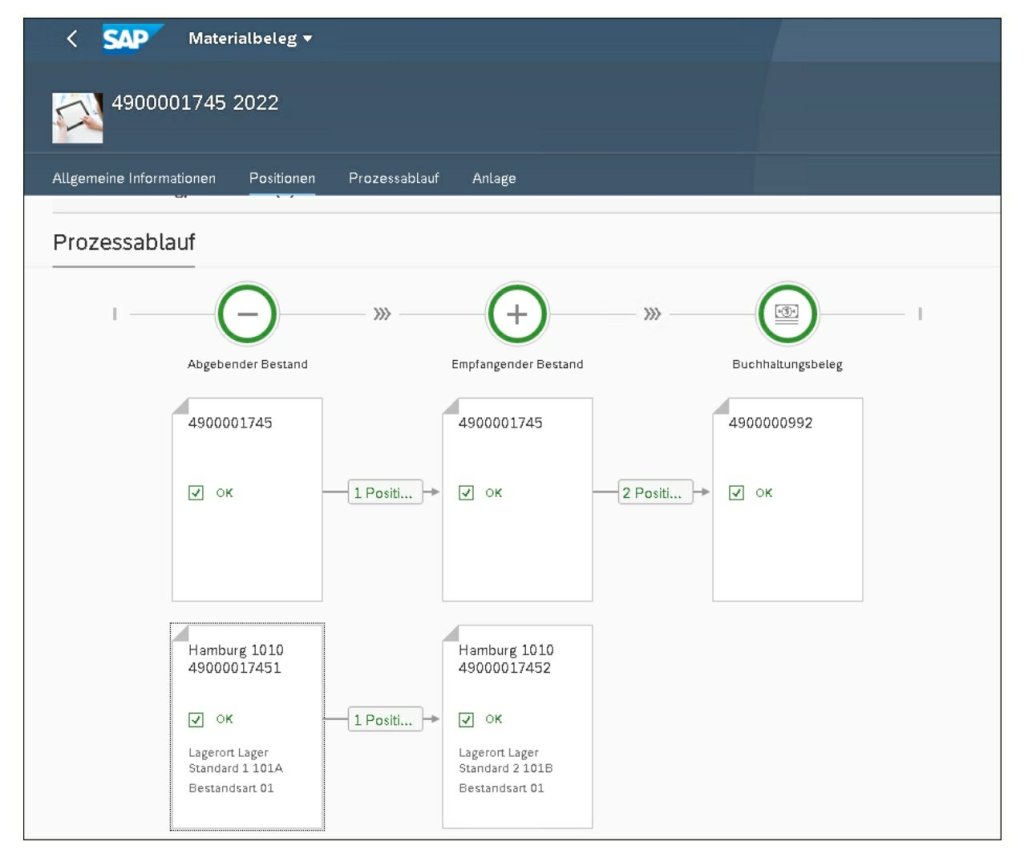Expand the lower 1 Positi... label between Hamburg cards

click(x=385, y=719)
